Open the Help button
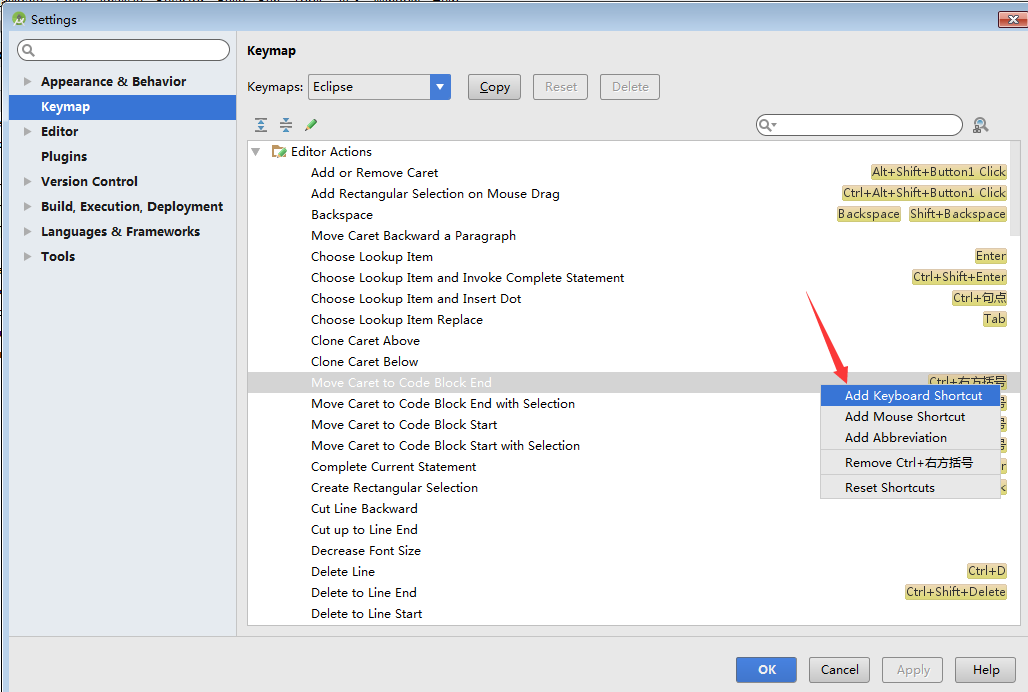 point(985,670)
